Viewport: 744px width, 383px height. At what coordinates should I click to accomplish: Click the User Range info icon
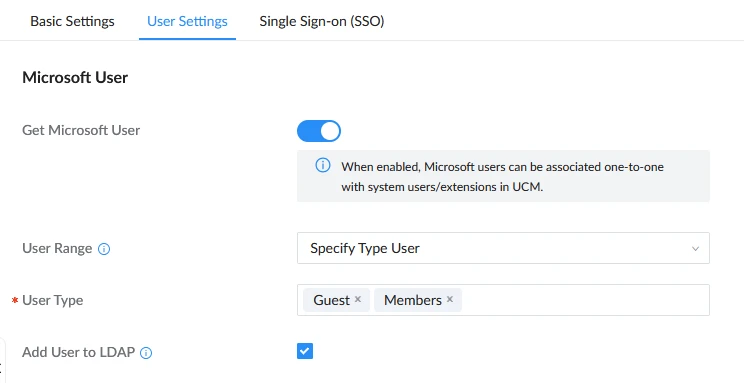coord(104,249)
